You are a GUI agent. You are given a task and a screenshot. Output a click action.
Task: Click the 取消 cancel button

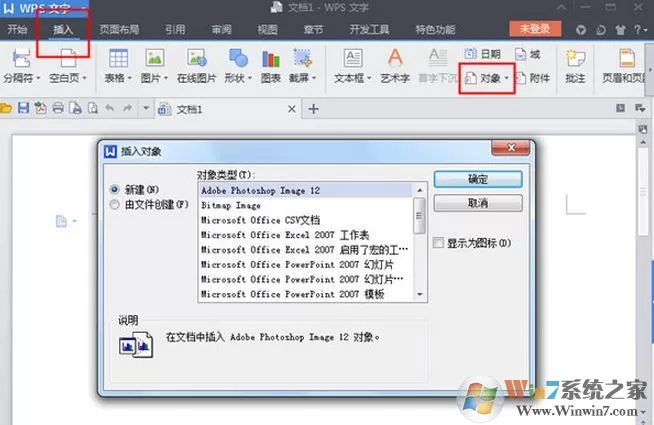[478, 203]
